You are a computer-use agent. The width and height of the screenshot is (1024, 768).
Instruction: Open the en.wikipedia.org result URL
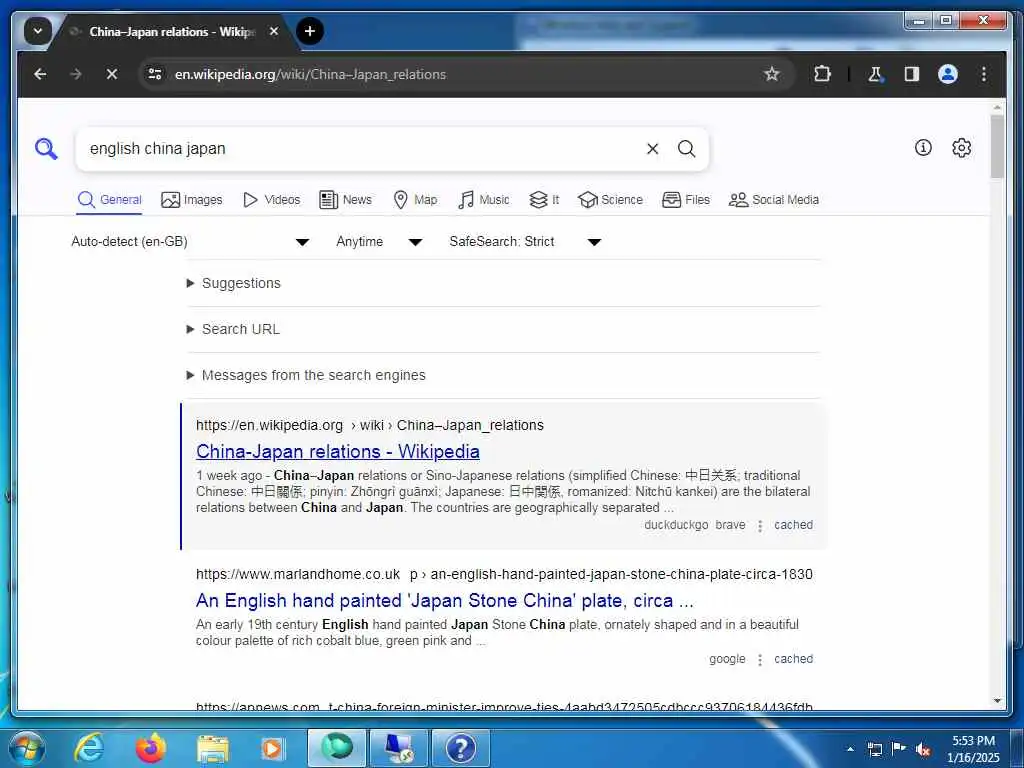pos(370,426)
